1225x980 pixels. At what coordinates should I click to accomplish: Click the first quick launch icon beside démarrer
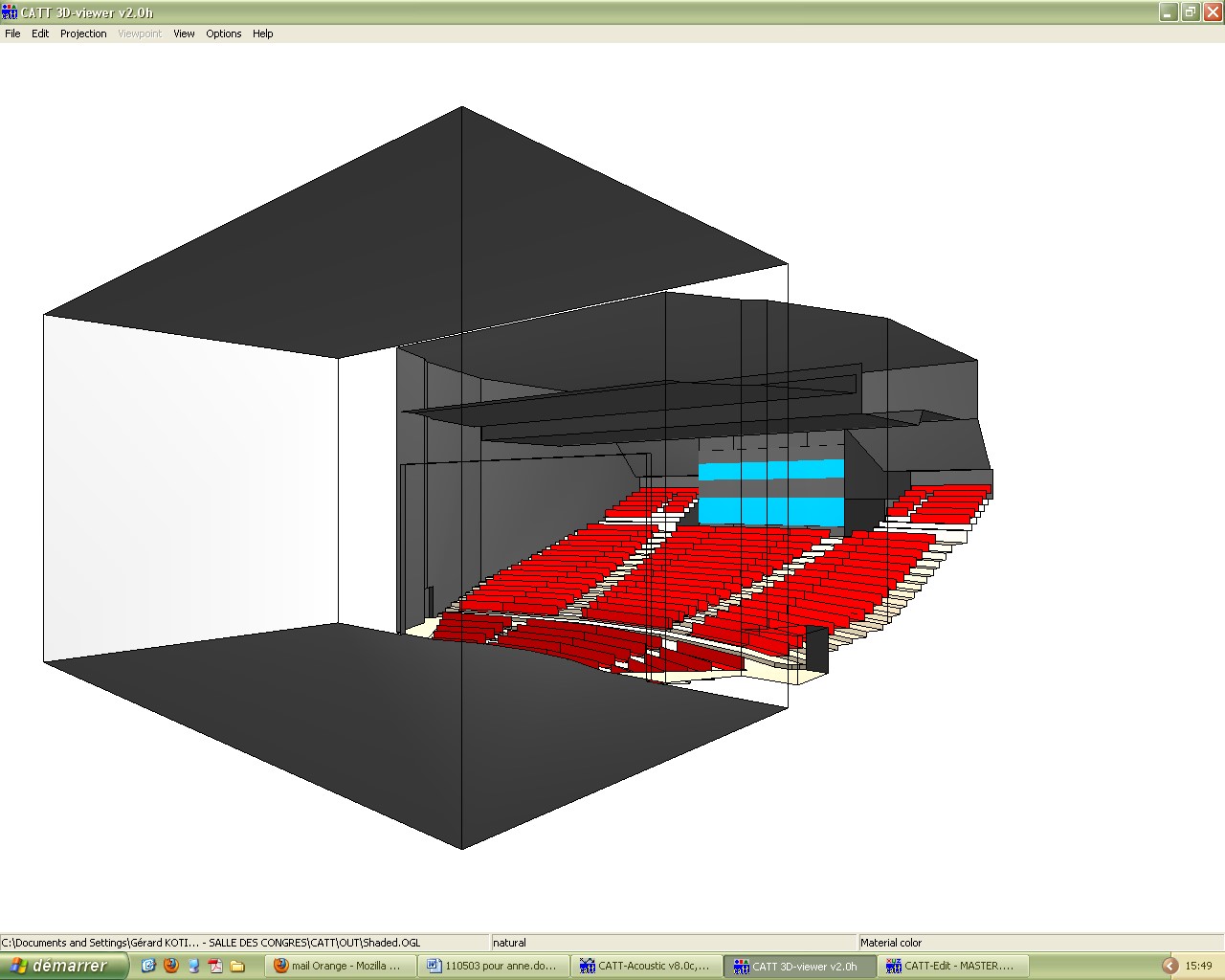(x=148, y=966)
